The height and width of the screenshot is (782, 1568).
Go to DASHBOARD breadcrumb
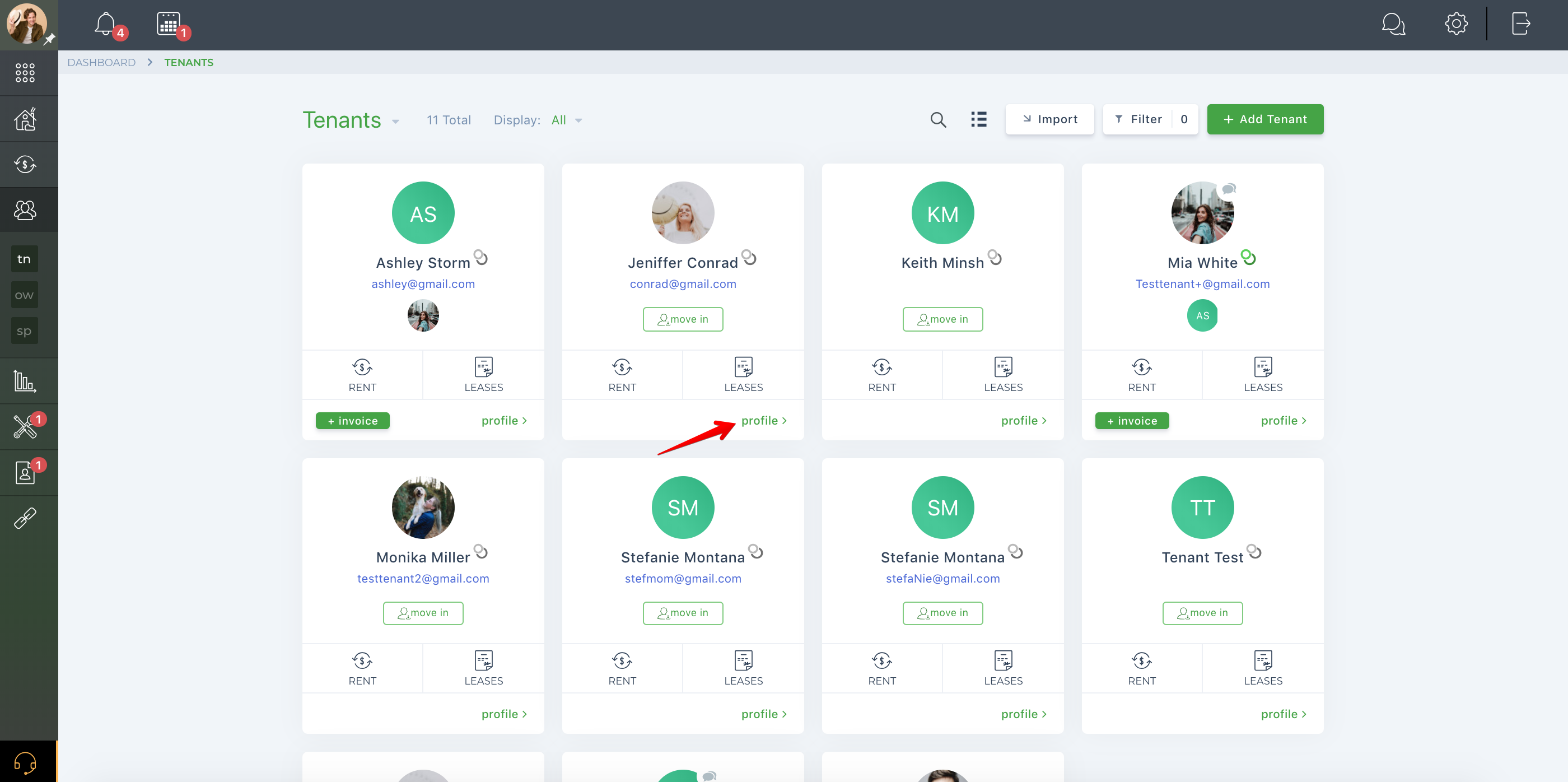(101, 62)
